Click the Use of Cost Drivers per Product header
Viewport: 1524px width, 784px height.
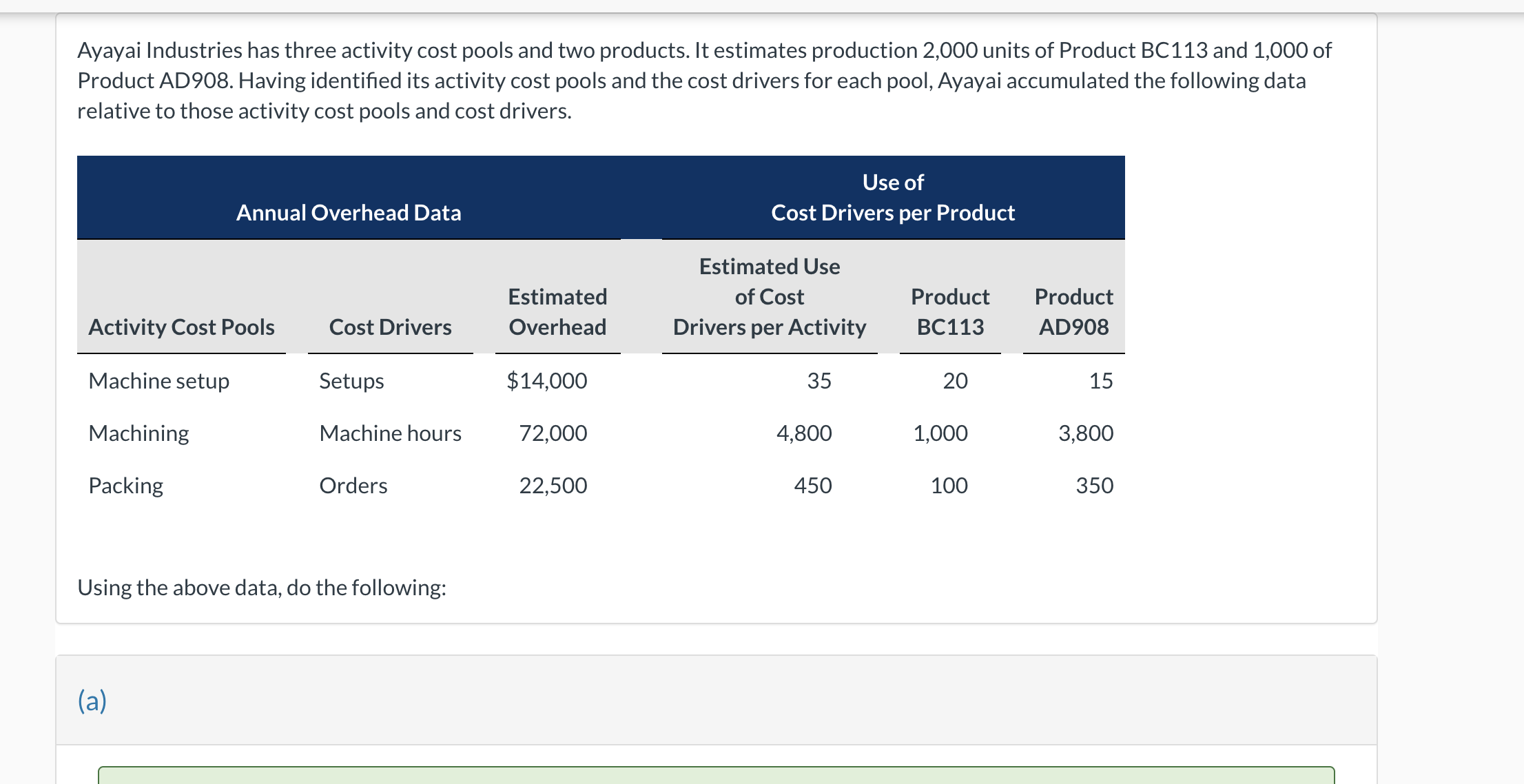coord(893,198)
